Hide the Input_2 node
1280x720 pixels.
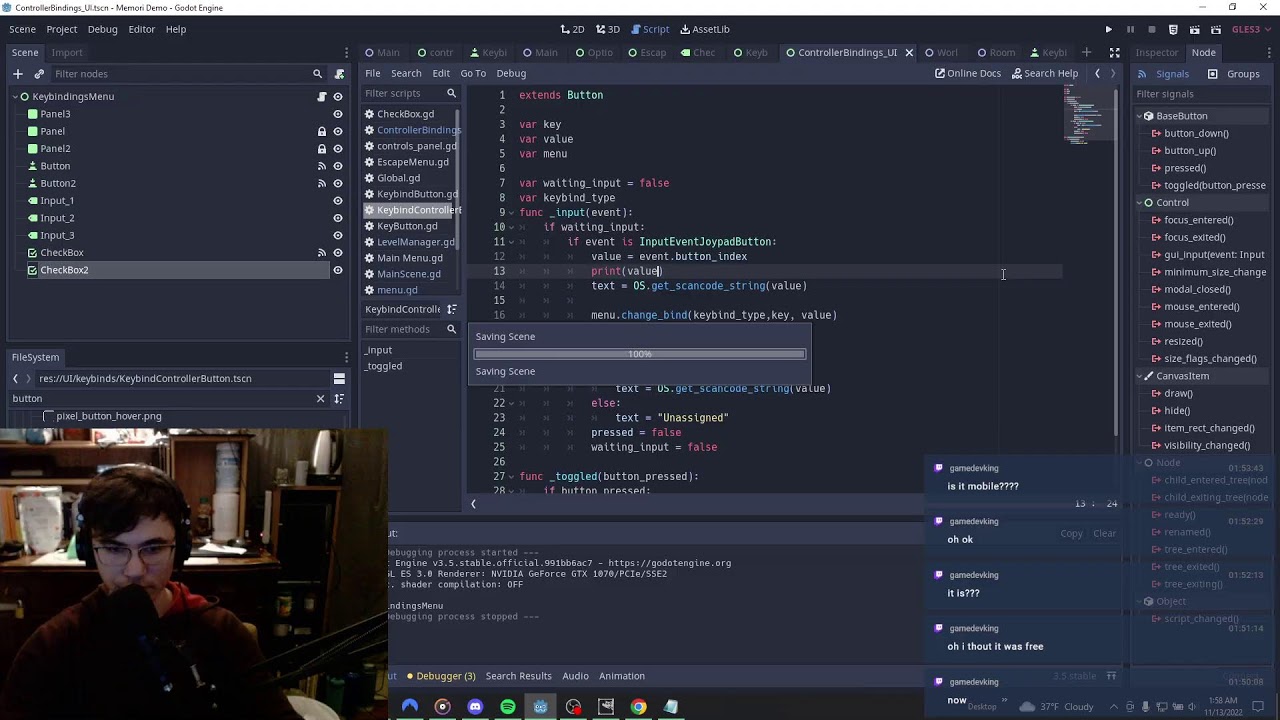click(x=338, y=218)
